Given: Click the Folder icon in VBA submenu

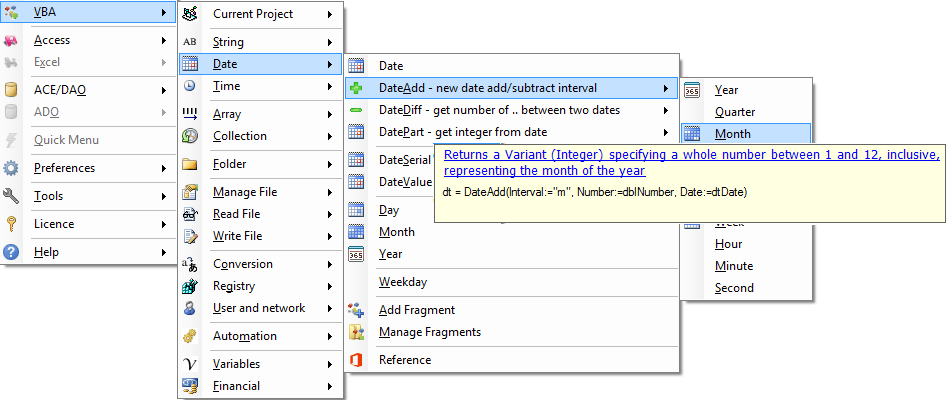Looking at the screenshot, I should 190,164.
